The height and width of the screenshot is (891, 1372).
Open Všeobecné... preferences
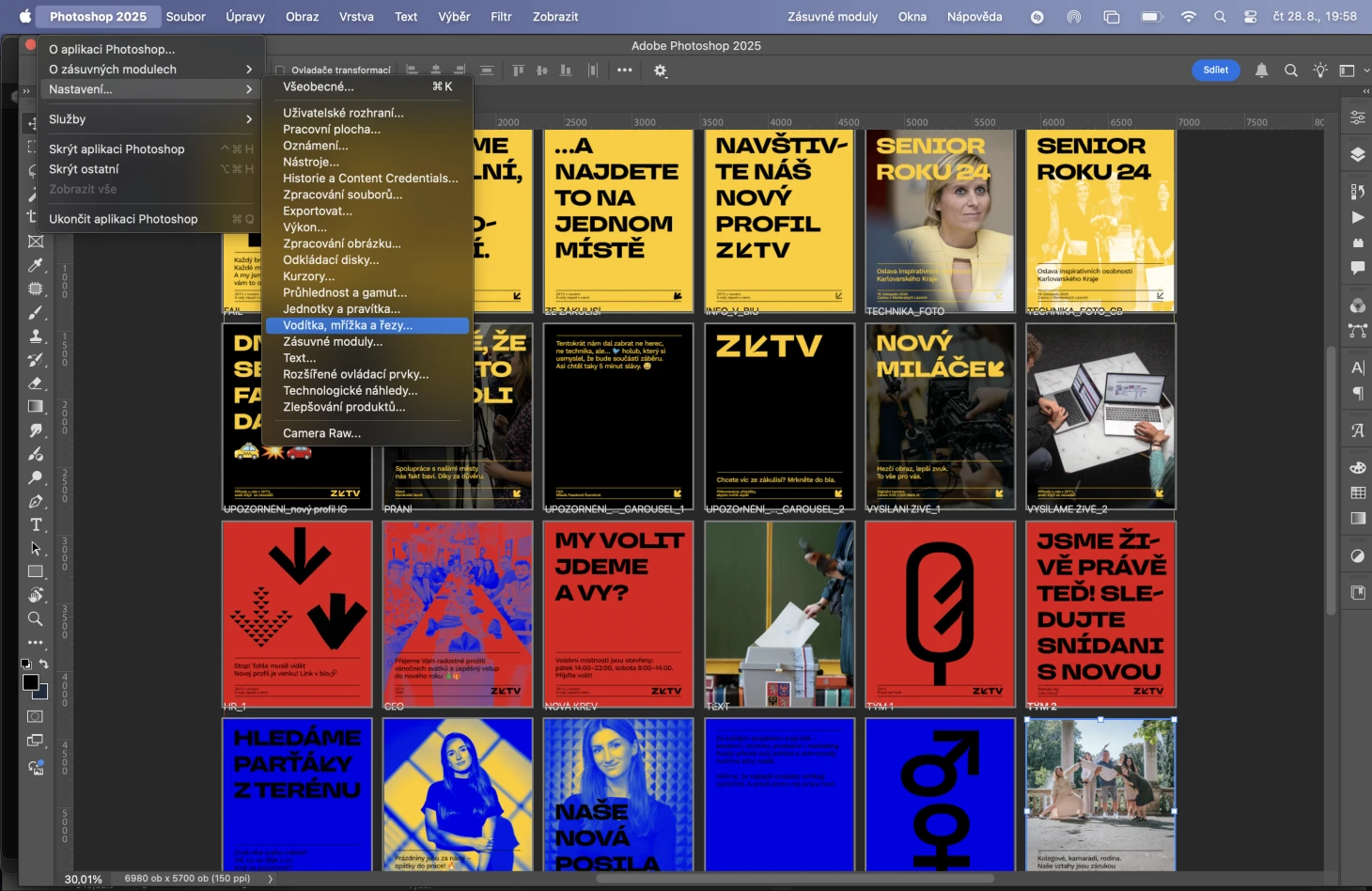[366, 86]
